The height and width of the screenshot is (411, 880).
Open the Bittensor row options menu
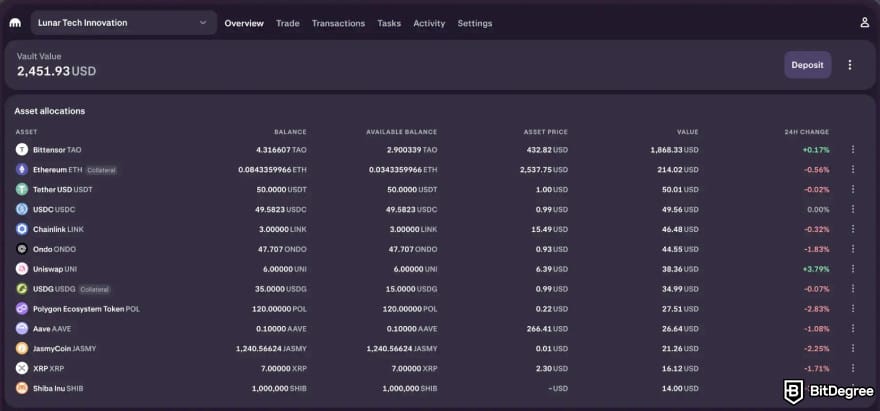[853, 149]
